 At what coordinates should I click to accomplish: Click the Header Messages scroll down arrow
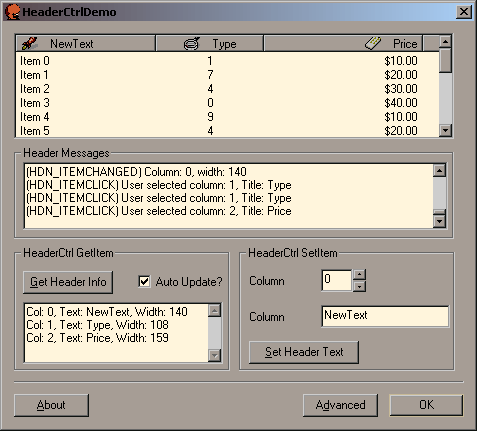click(x=439, y=221)
